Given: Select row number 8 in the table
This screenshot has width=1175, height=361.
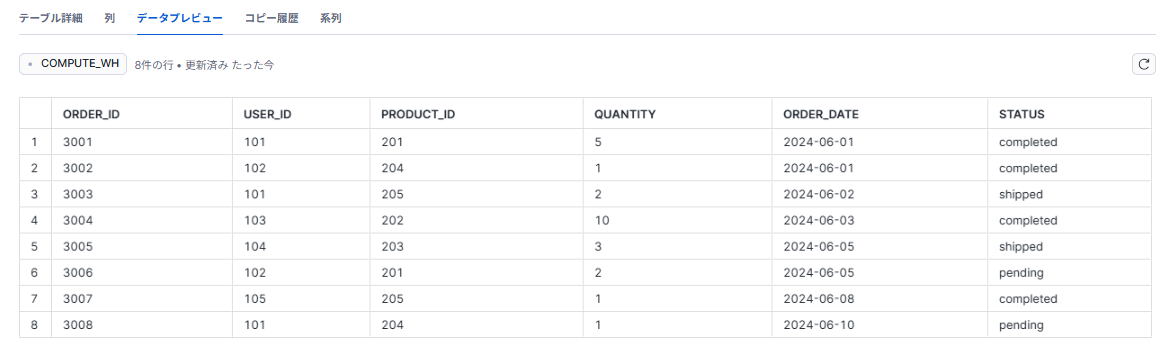Looking at the screenshot, I should [35, 325].
